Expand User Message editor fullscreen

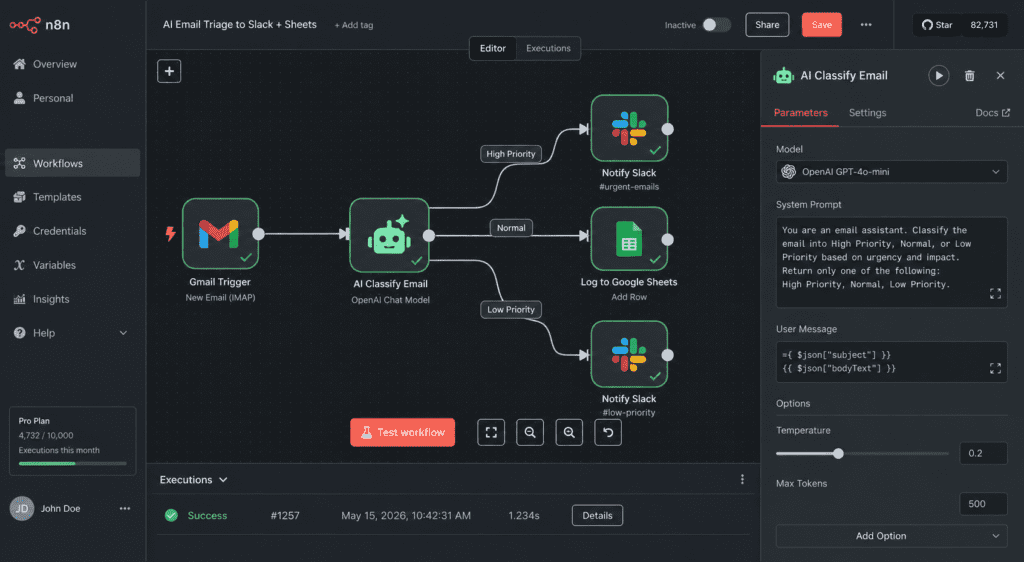click(x=995, y=369)
